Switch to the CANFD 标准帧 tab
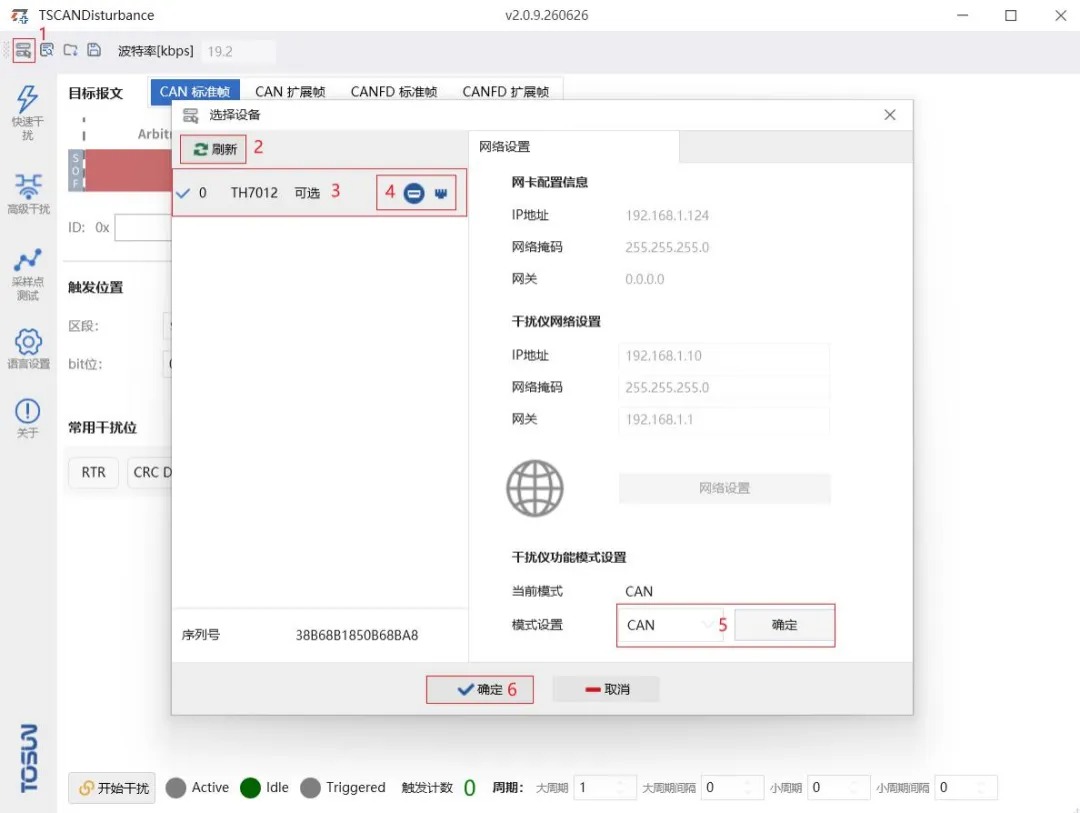Image resolution: width=1080 pixels, height=813 pixels. tap(393, 92)
